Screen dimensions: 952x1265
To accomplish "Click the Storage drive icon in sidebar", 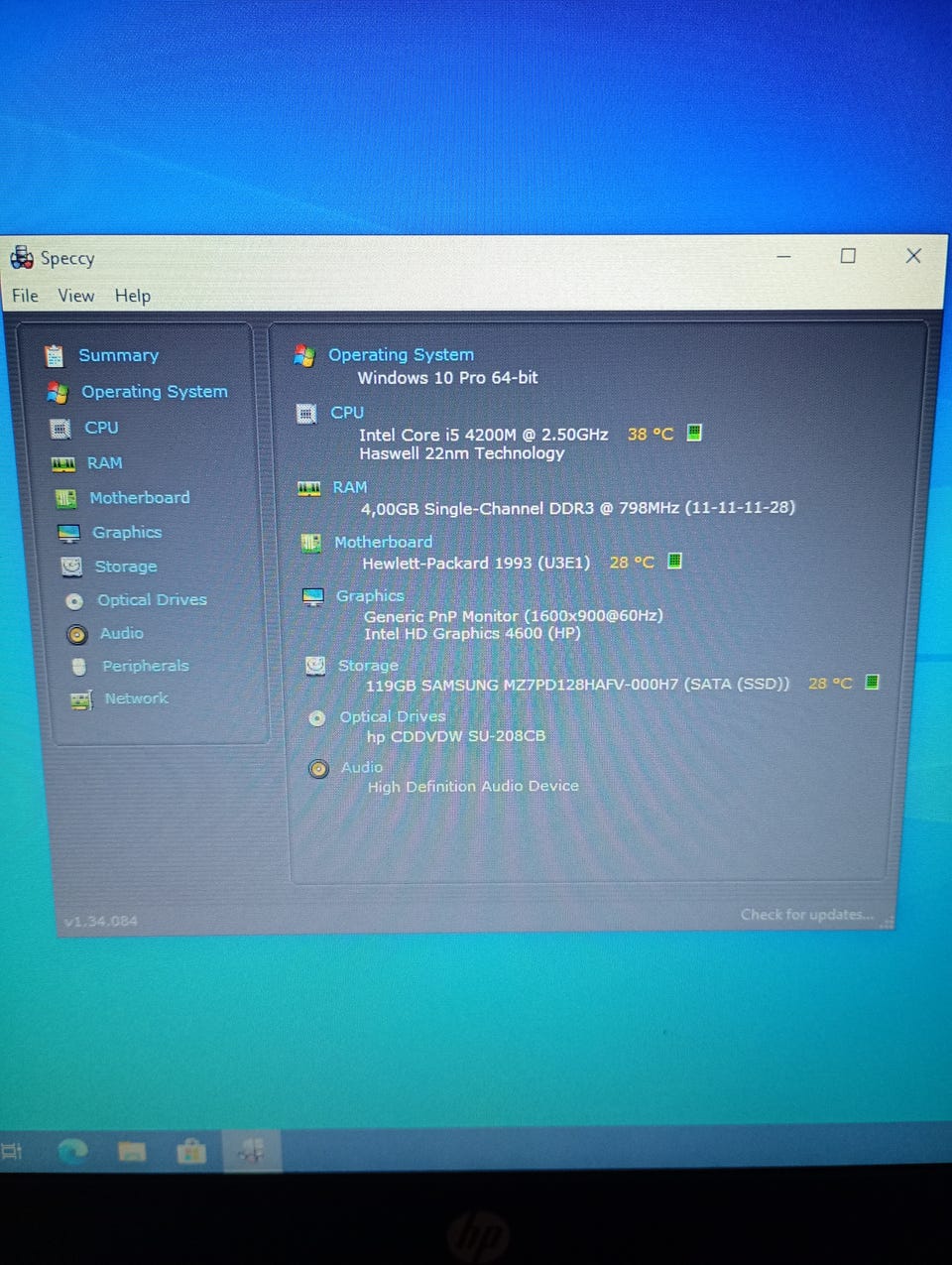I will point(71,567).
